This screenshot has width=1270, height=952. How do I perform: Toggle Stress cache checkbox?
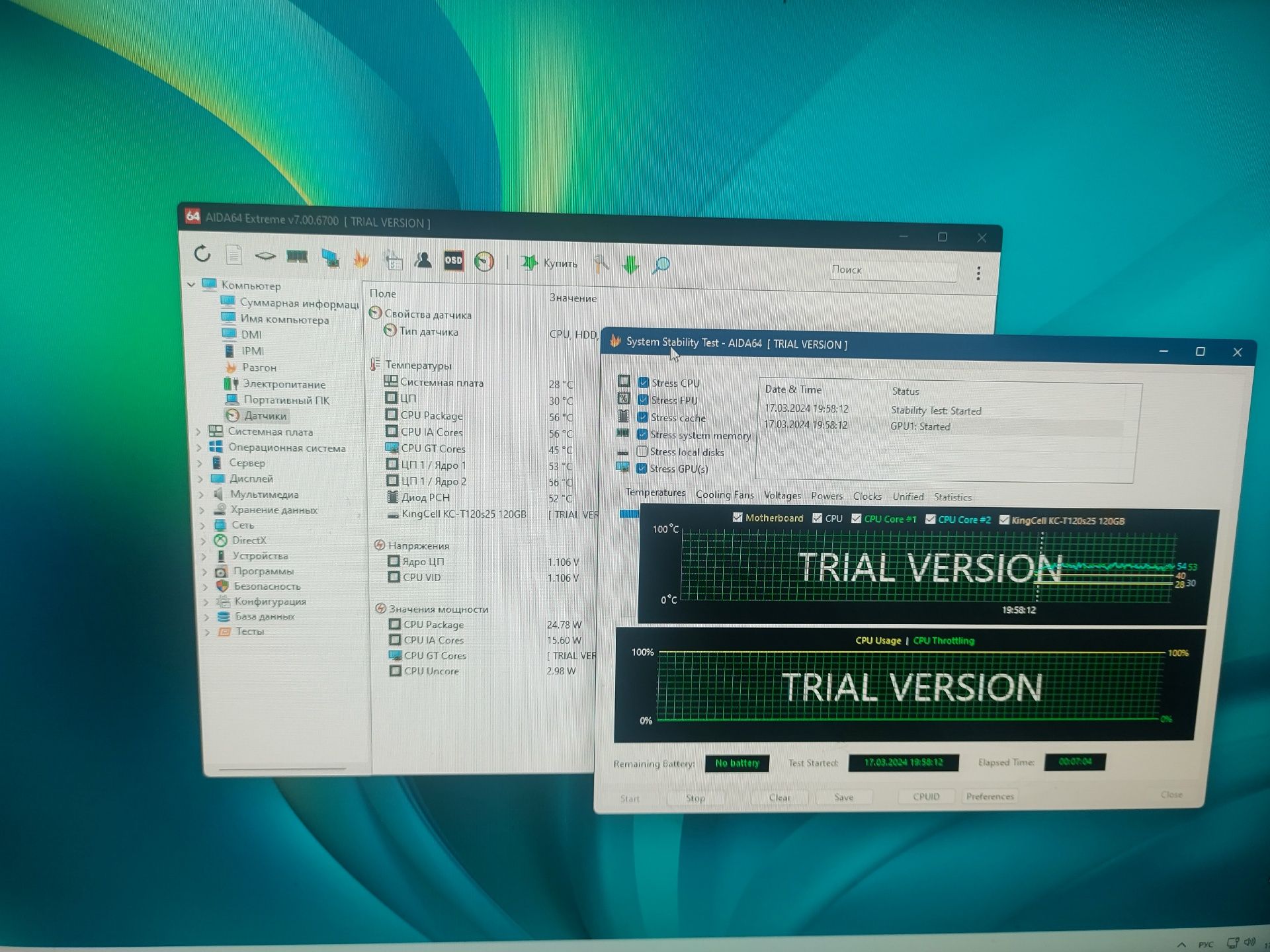pyautogui.click(x=642, y=416)
